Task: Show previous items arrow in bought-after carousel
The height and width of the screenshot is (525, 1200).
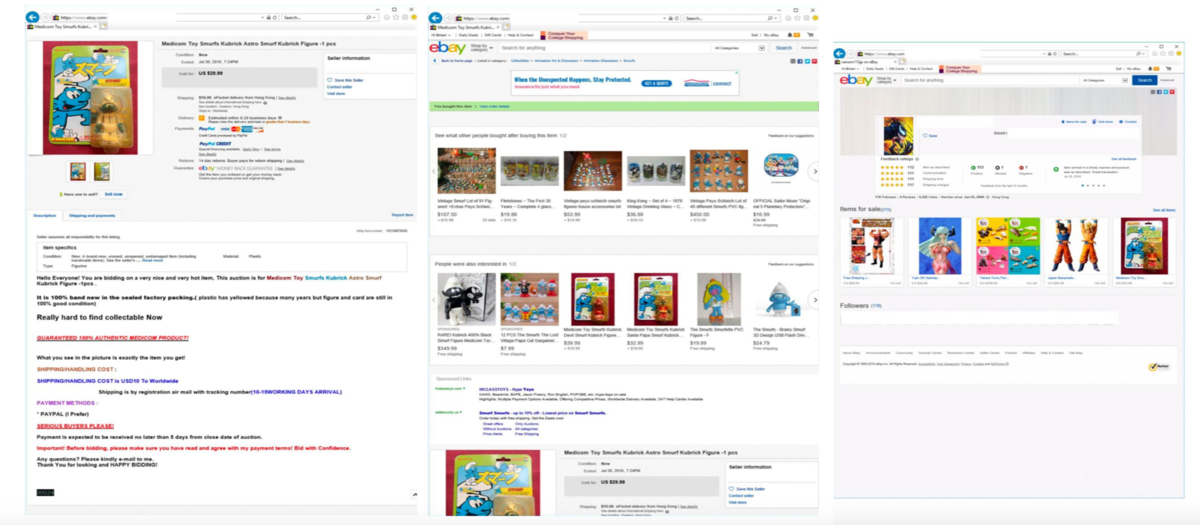Action: pos(433,171)
